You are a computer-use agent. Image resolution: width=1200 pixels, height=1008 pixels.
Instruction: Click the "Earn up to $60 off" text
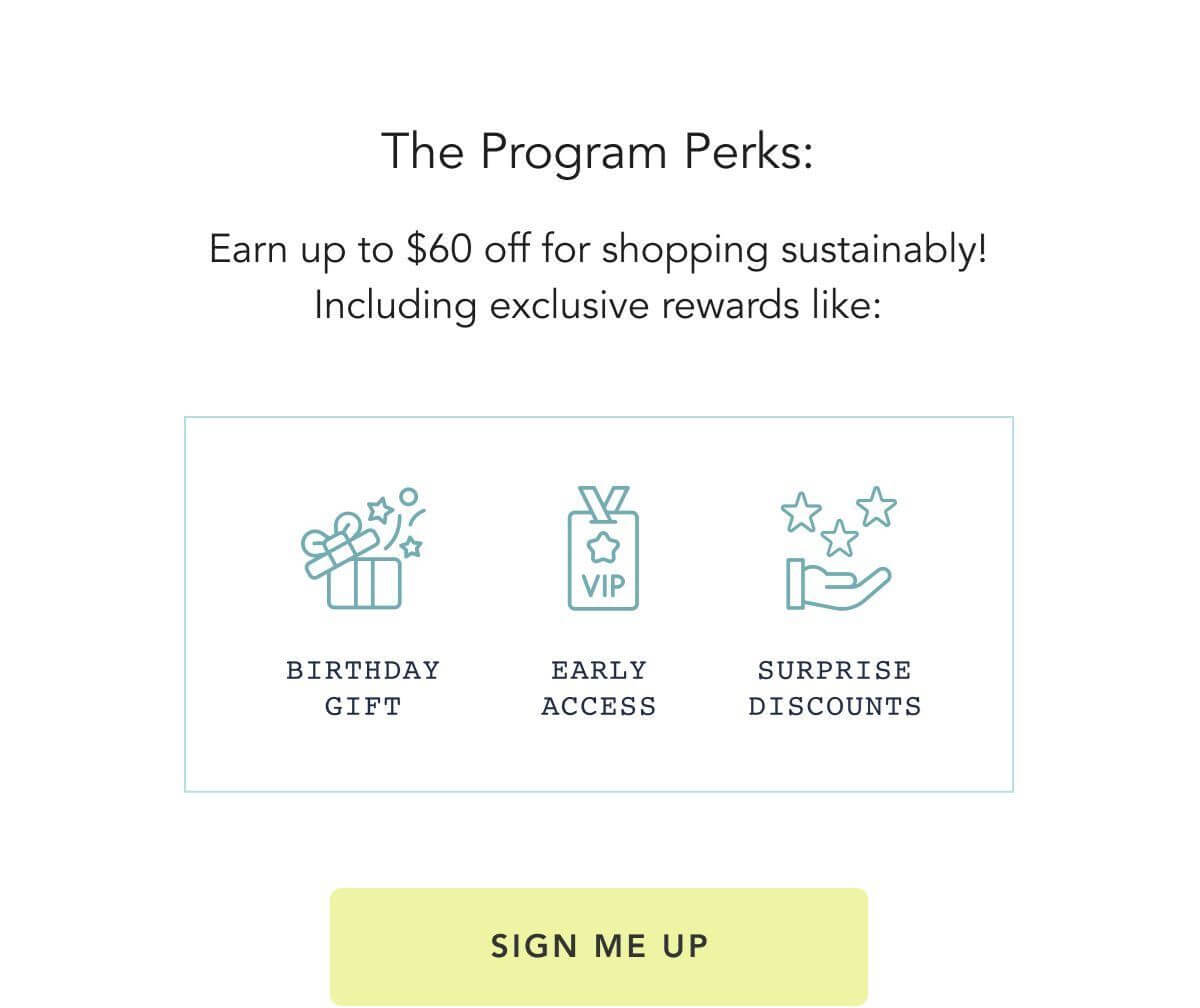[x=371, y=249]
